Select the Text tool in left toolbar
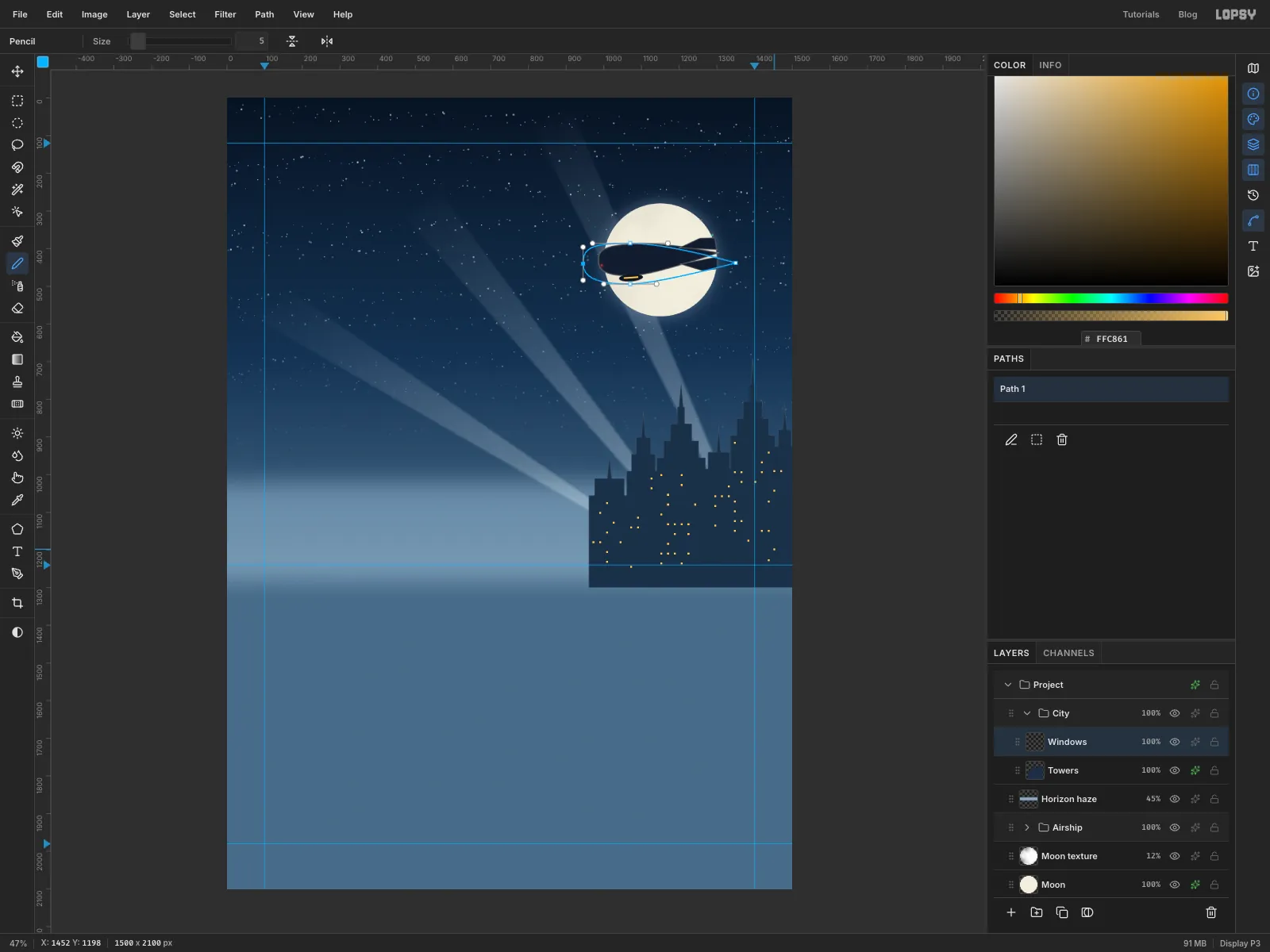1270x952 pixels. 17,551
